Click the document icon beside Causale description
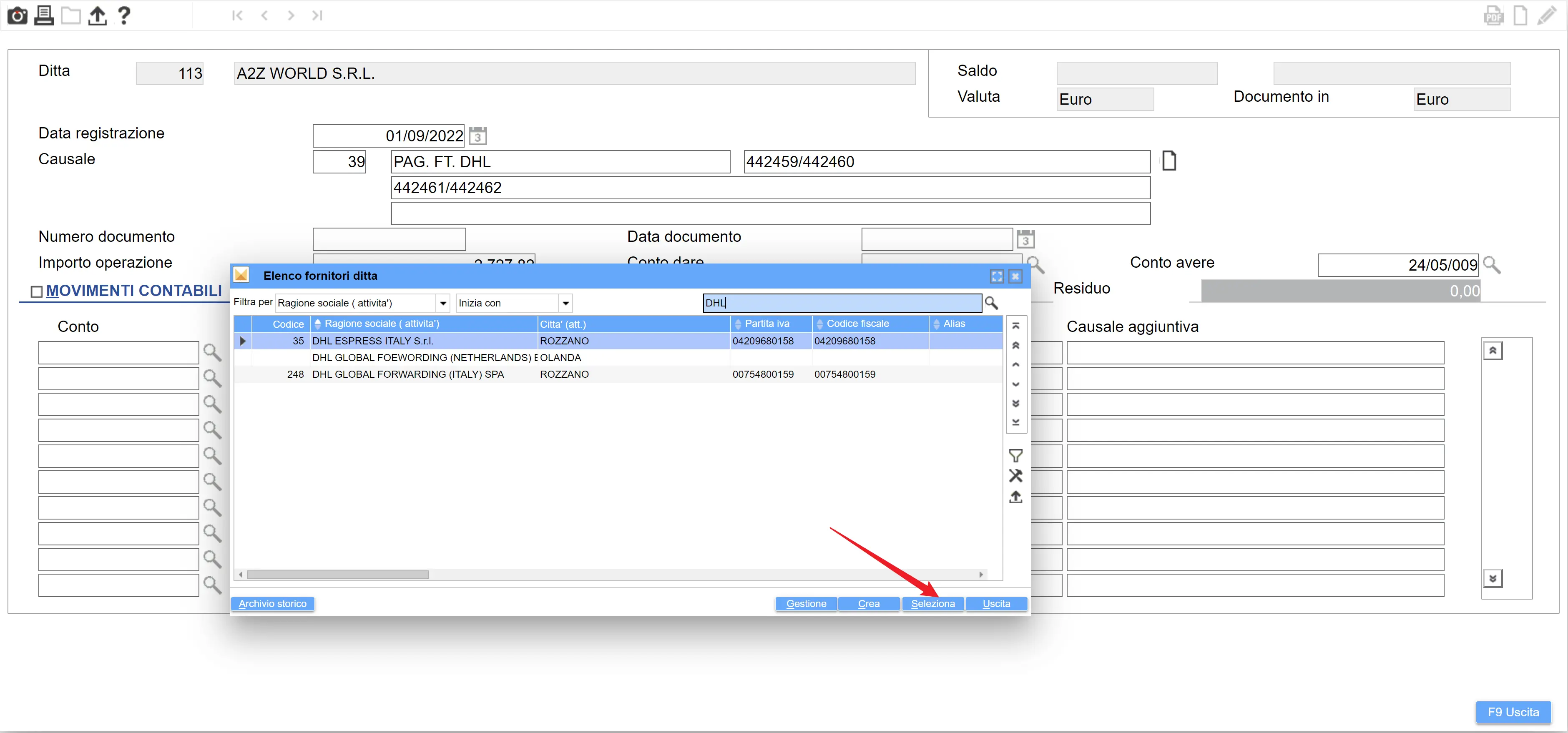Viewport: 1568px width, 733px height. (1168, 161)
